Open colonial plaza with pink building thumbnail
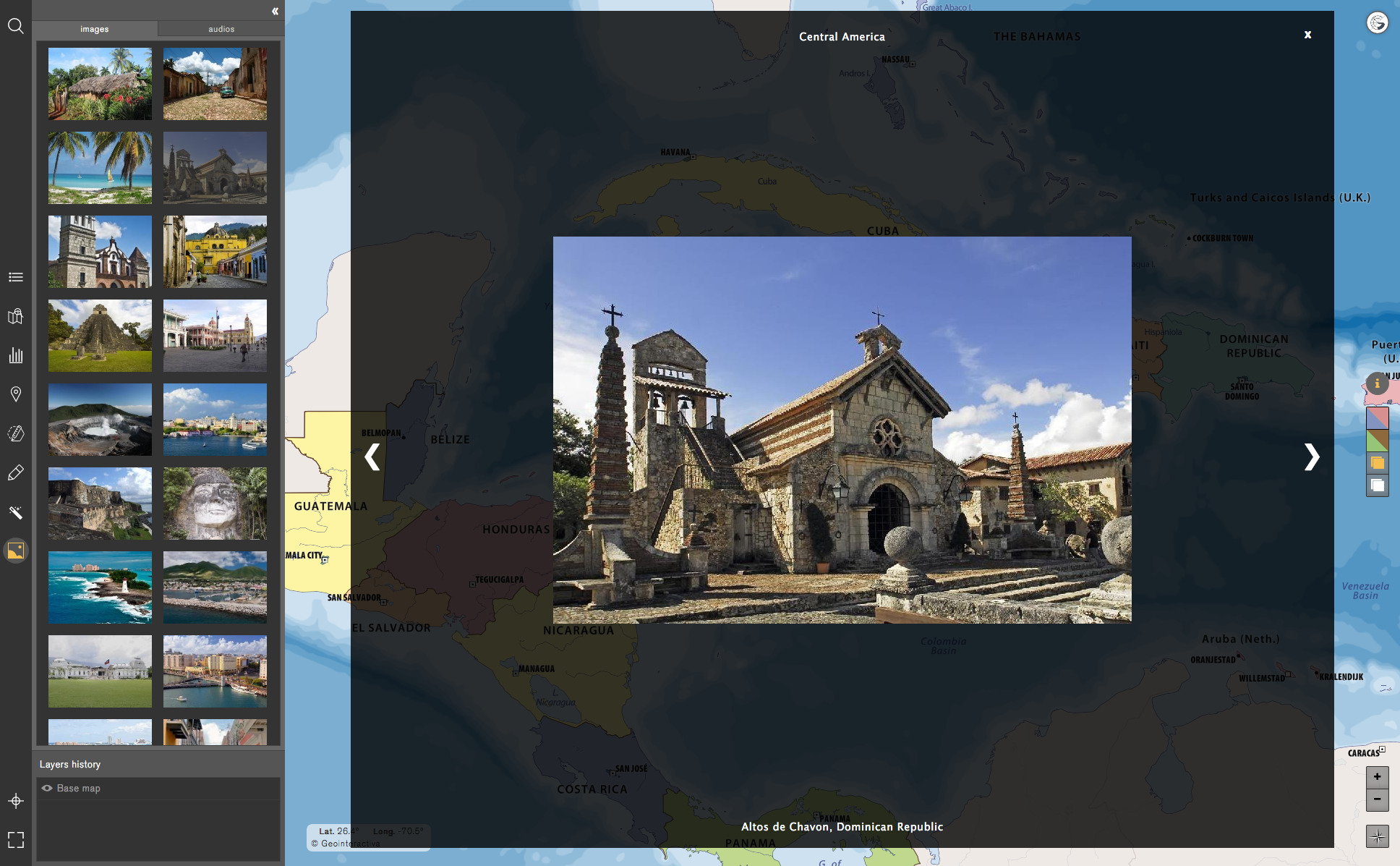This screenshot has width=1400, height=866. pyautogui.click(x=215, y=336)
